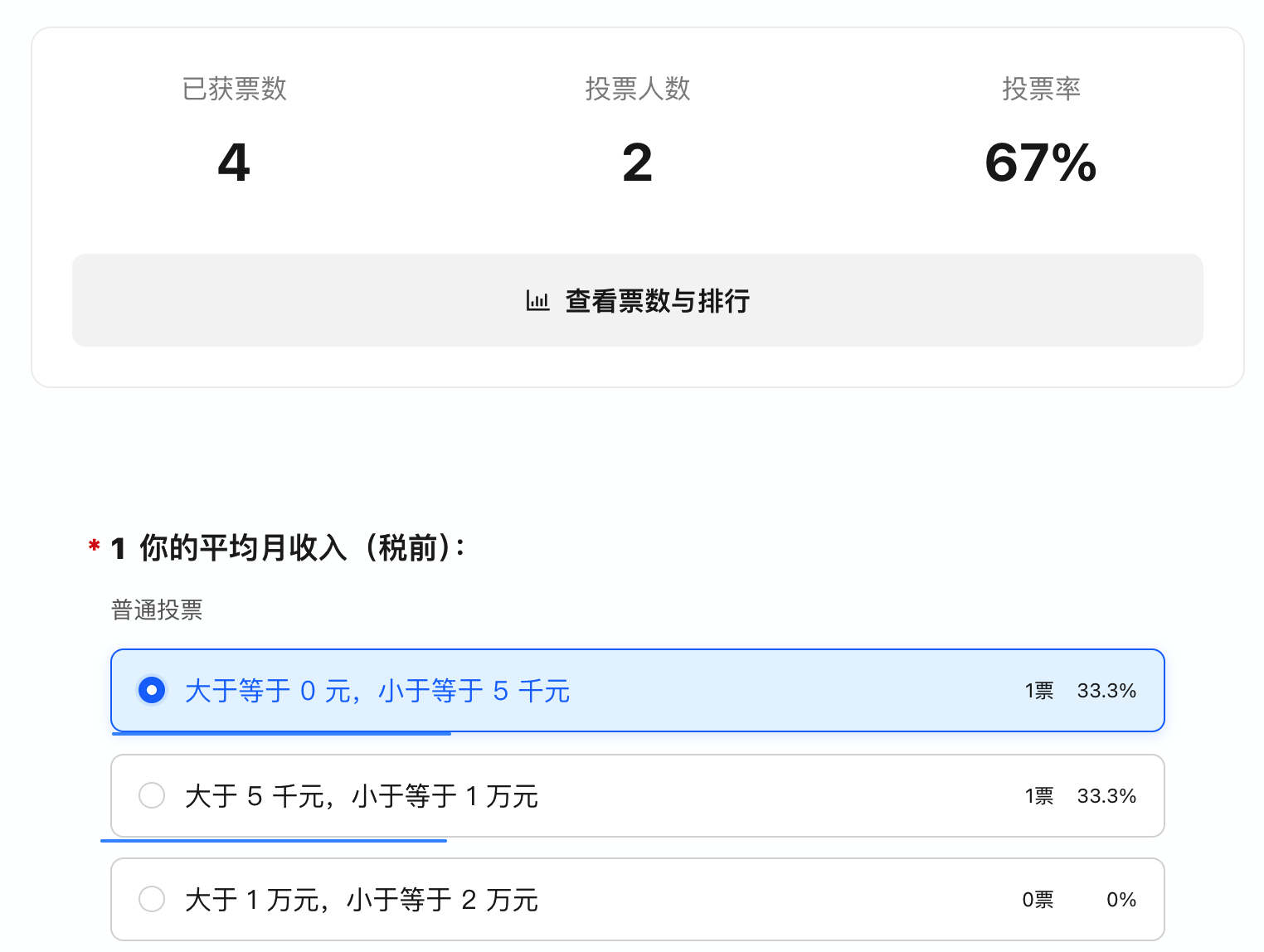Click the 0% percentage on the third option
Image resolution: width=1264 pixels, height=952 pixels.
click(1121, 899)
